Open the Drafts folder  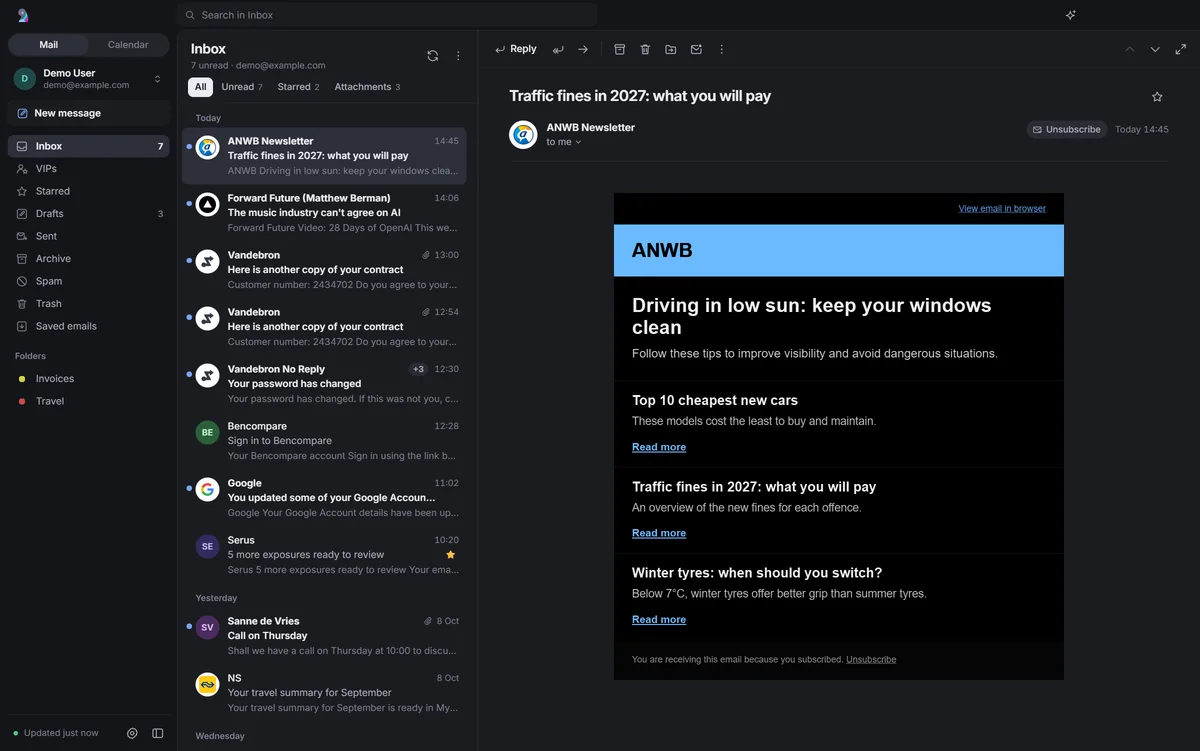[x=88, y=214]
